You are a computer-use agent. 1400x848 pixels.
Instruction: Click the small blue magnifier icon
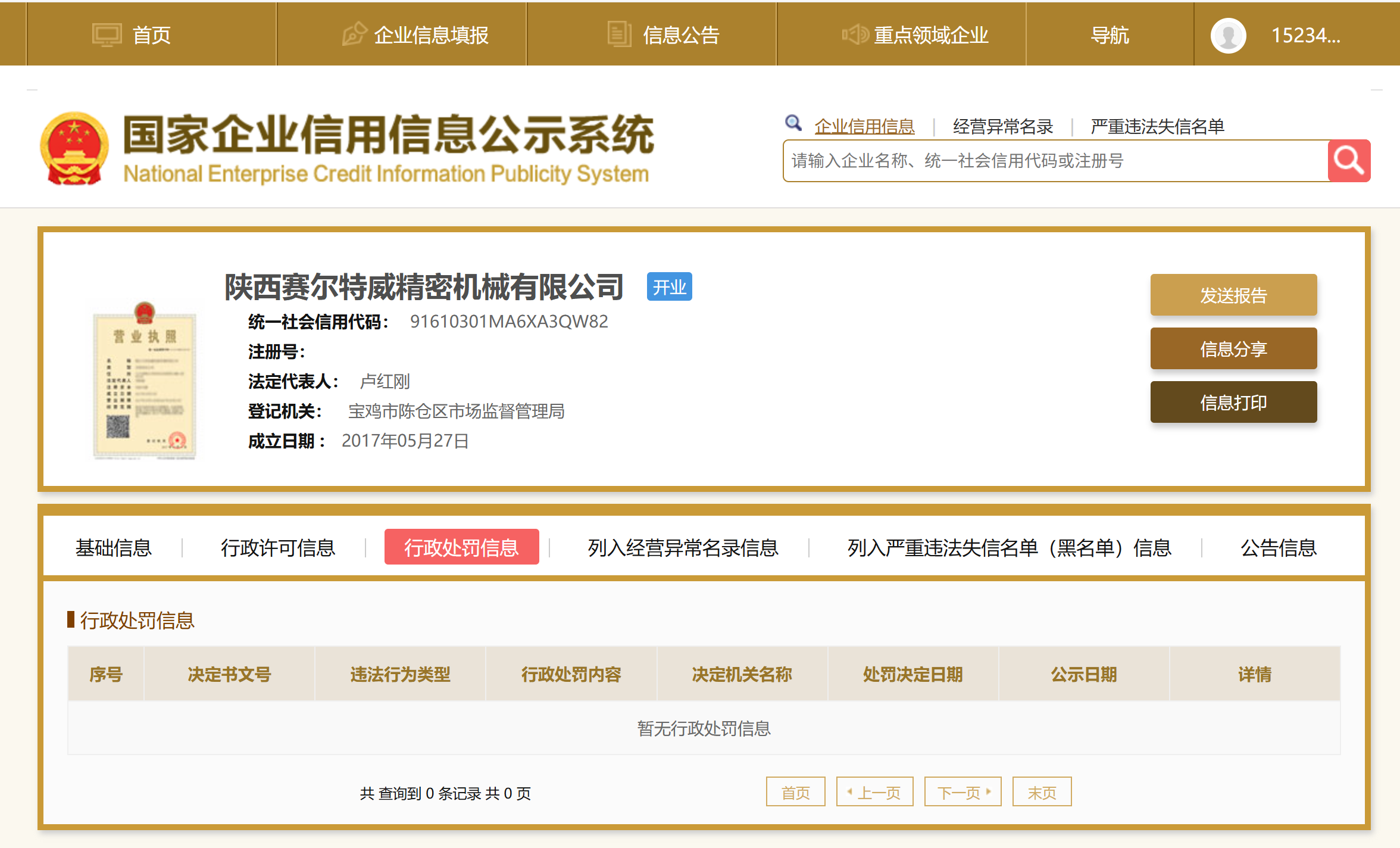[x=793, y=123]
